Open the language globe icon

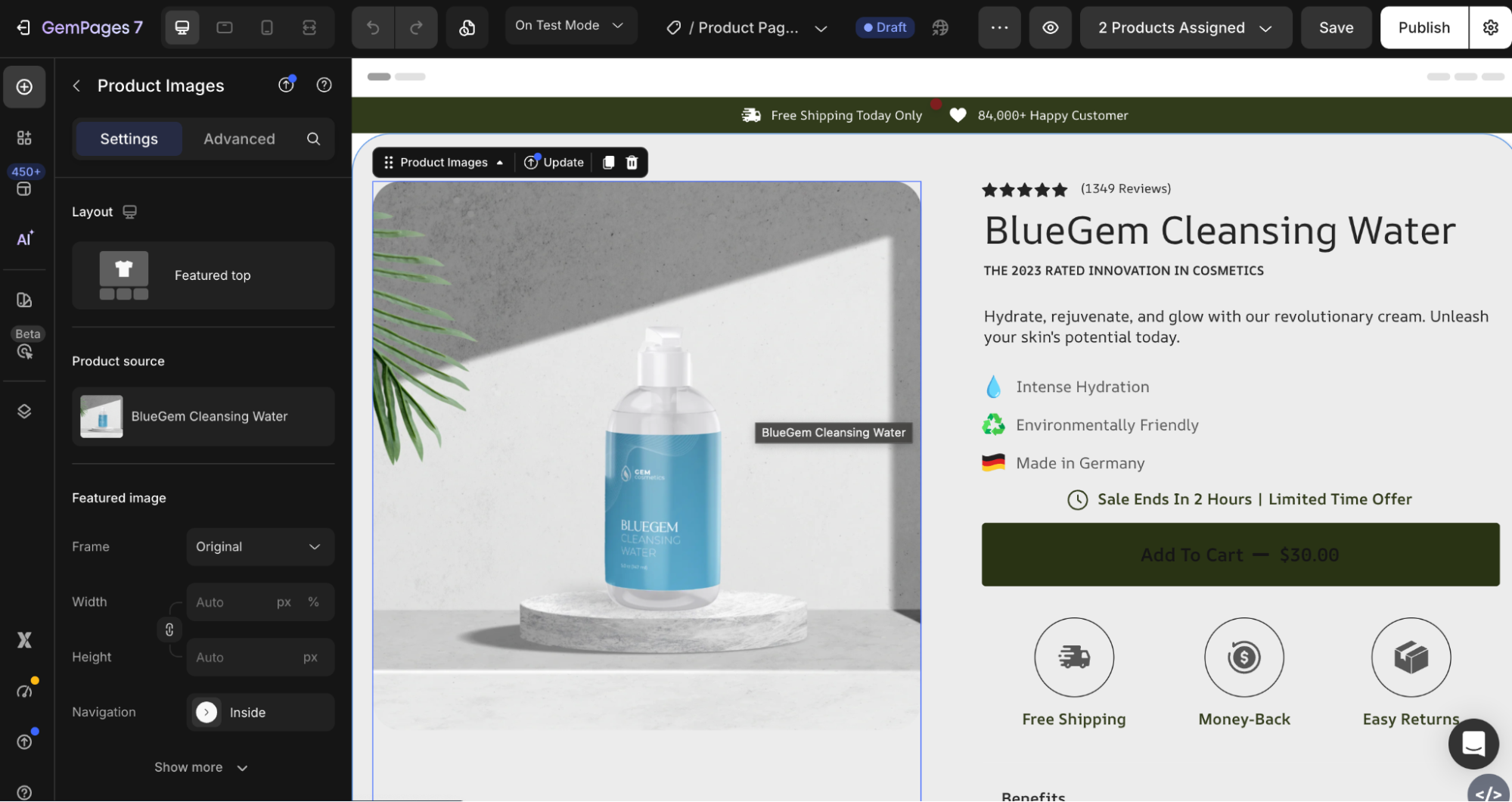click(x=940, y=27)
